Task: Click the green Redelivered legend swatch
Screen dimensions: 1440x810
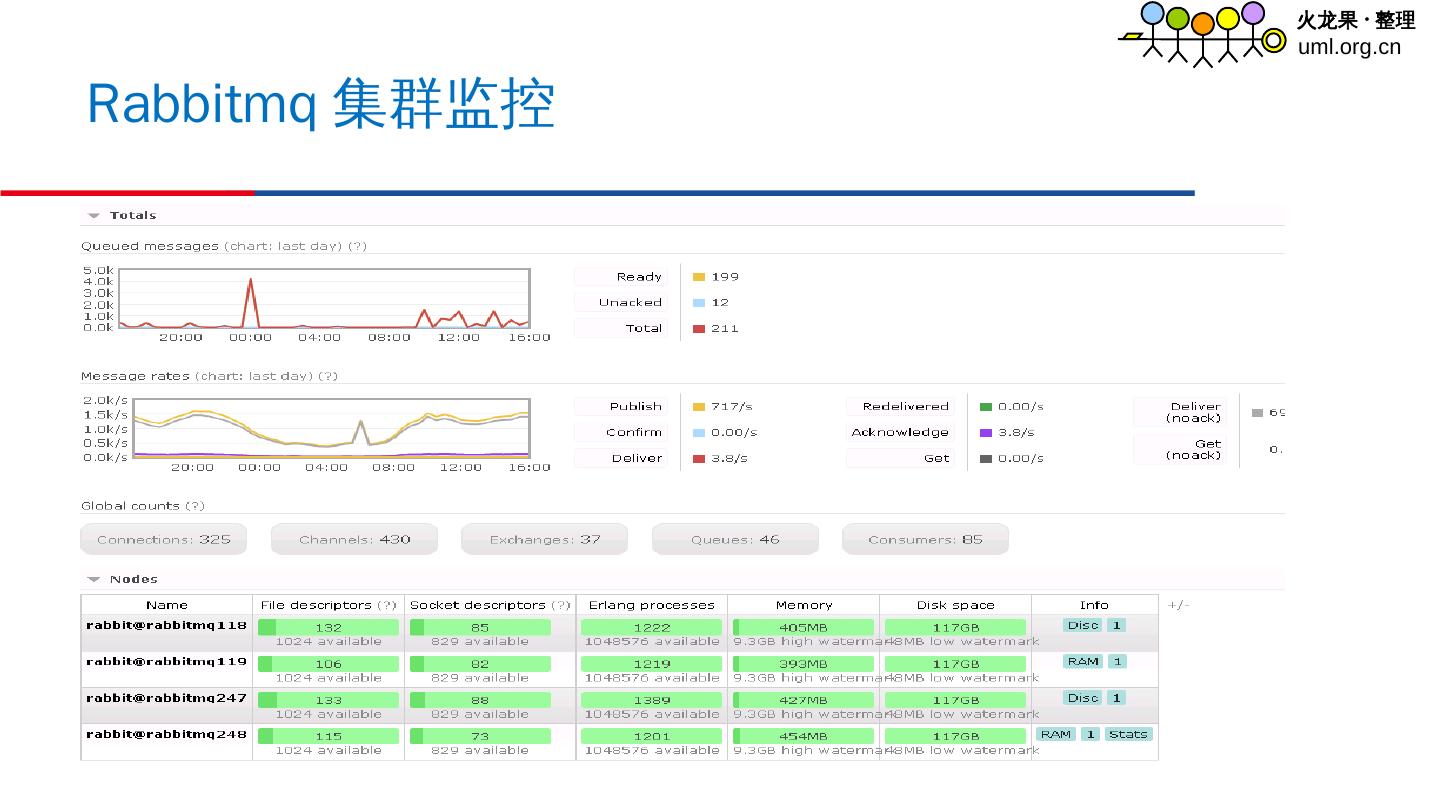Action: [986, 407]
